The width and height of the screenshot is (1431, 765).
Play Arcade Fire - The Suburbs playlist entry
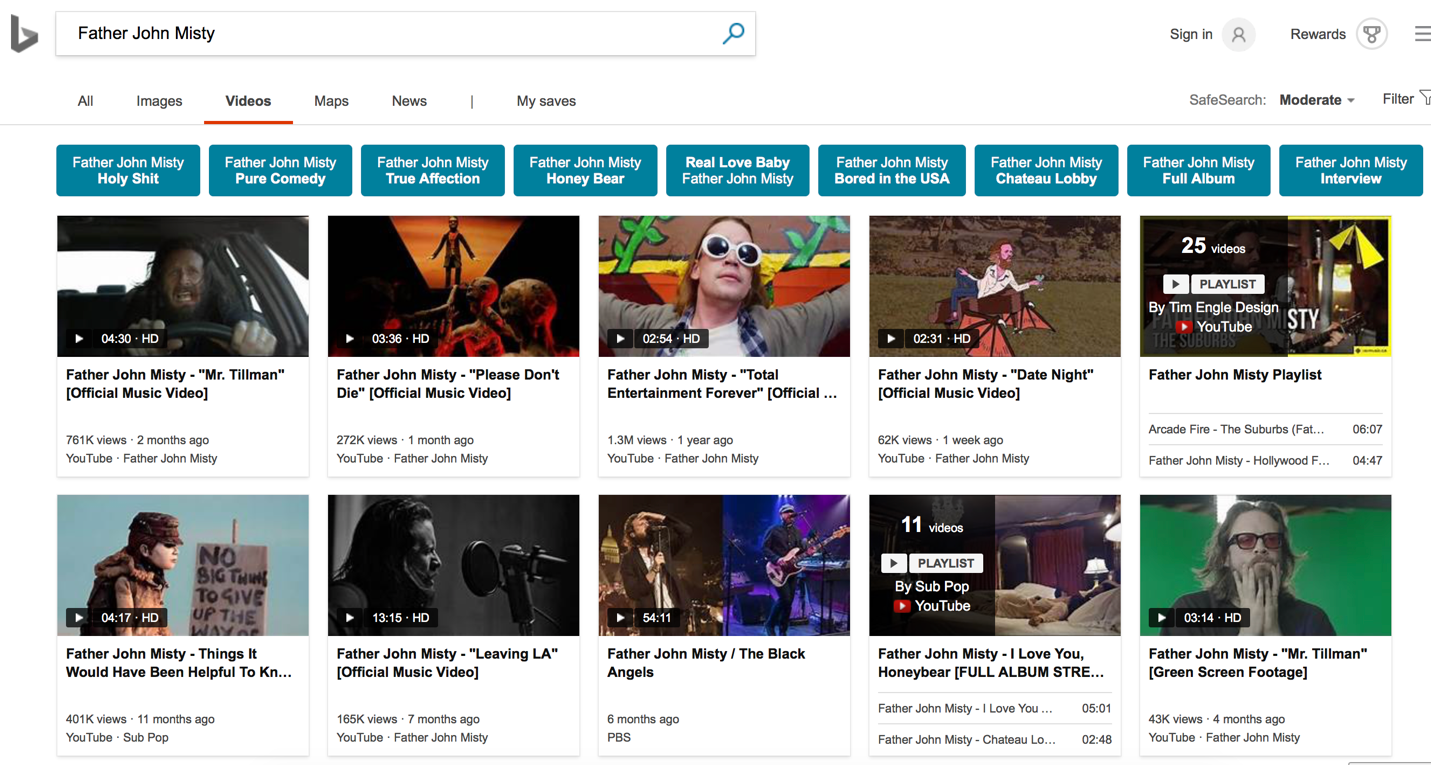pyautogui.click(x=1265, y=429)
